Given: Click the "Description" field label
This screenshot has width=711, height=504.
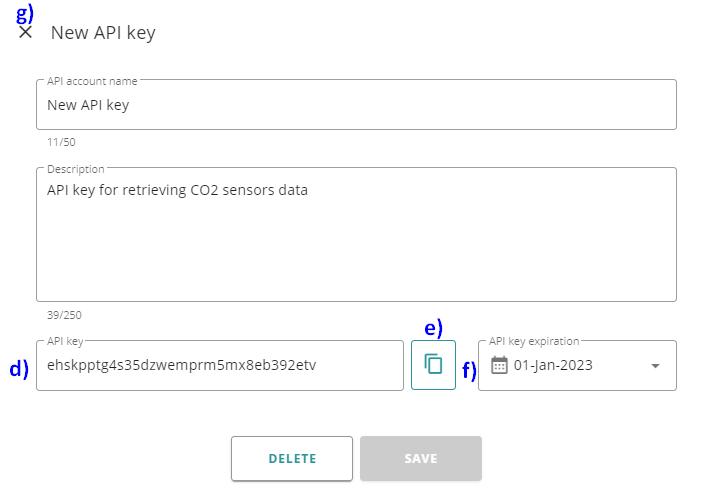Looking at the screenshot, I should pos(75,169).
